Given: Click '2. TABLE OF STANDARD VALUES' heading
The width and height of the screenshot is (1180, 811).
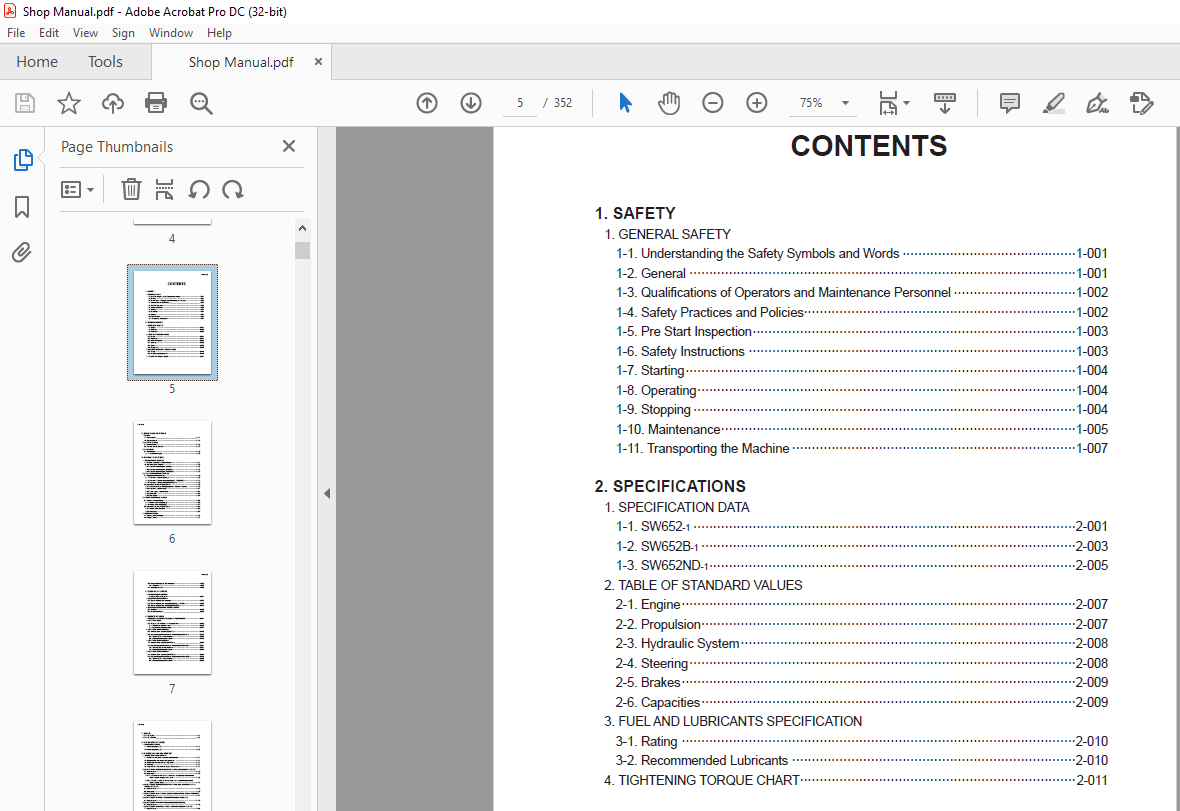Looking at the screenshot, I should 703,585.
